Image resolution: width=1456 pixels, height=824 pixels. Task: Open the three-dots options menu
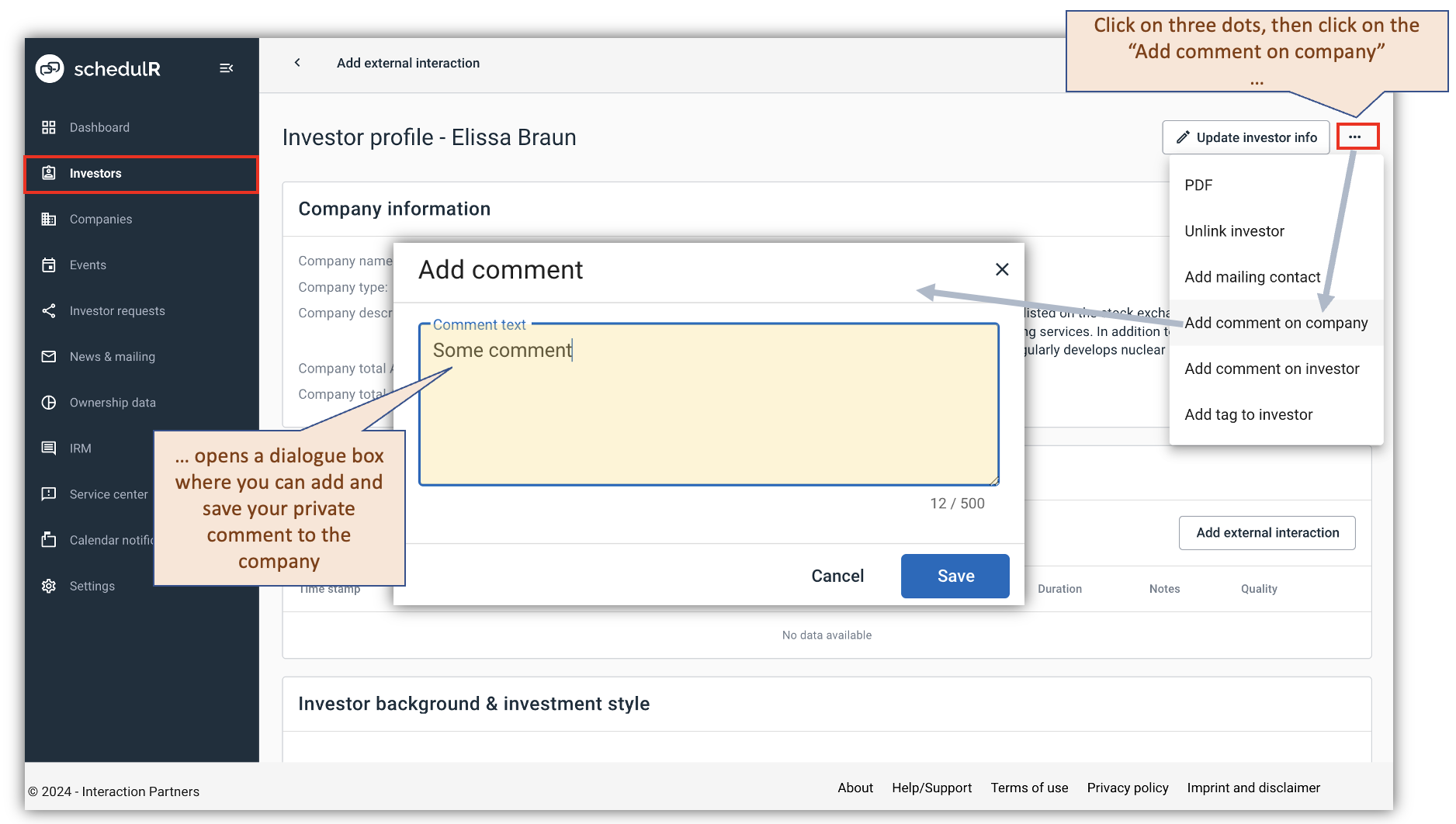[x=1357, y=136]
